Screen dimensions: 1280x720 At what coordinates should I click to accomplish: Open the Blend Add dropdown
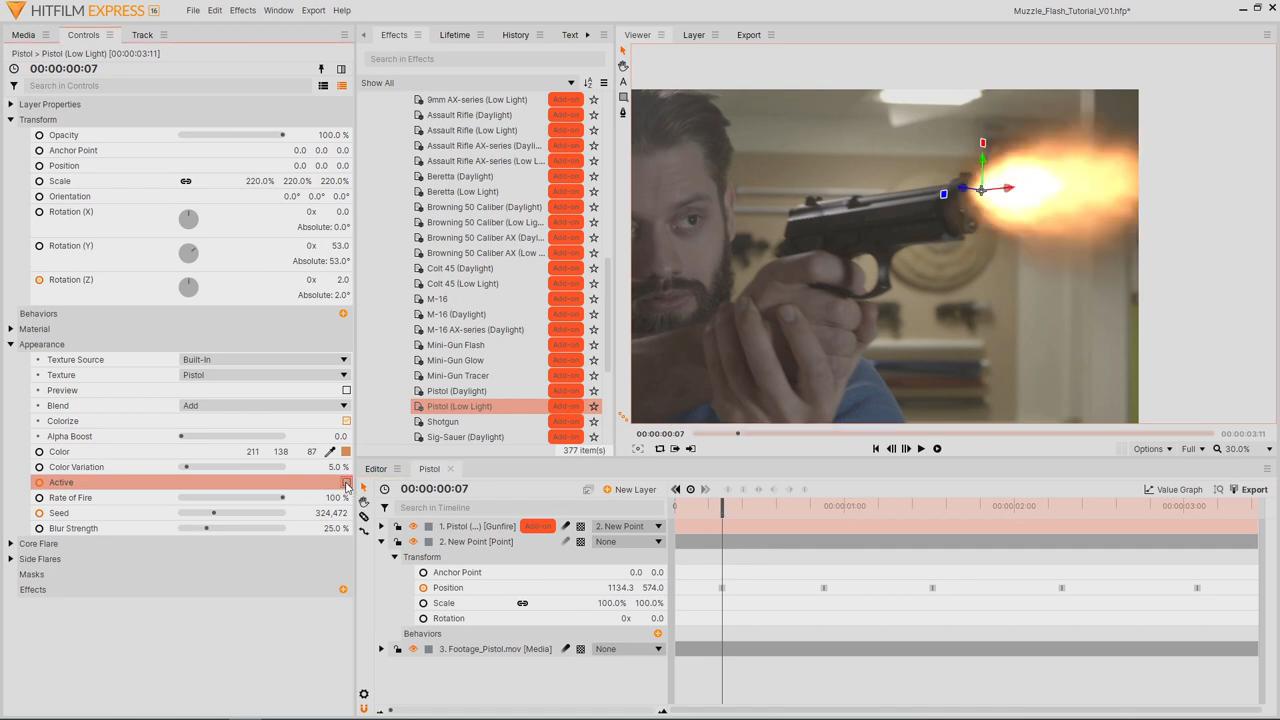click(x=264, y=406)
